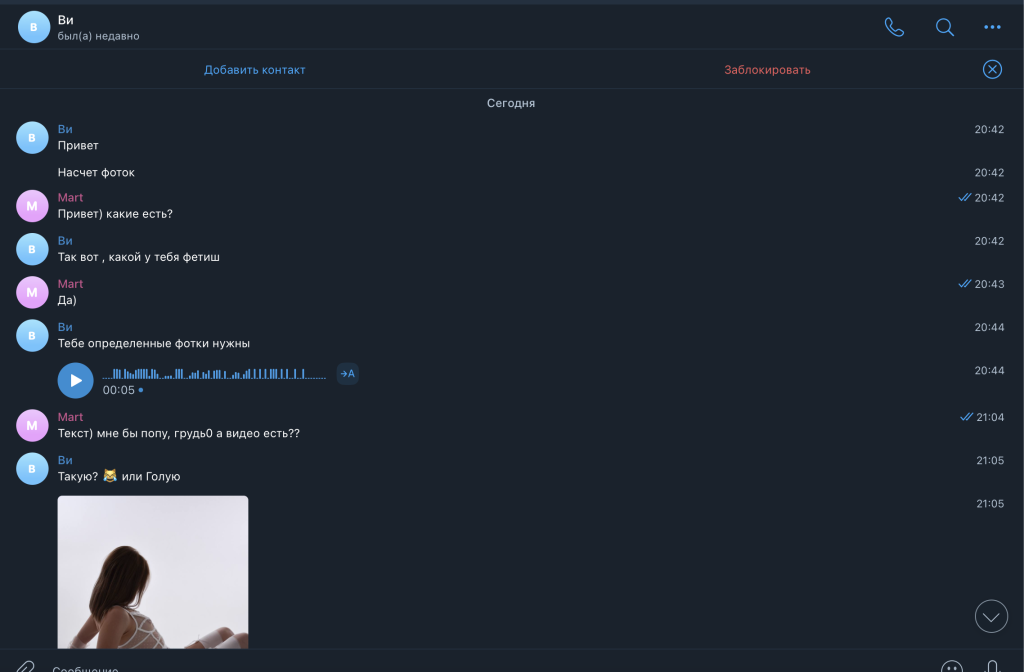This screenshot has width=1024, height=672.
Task: Click the Ви header title with был(а) недавно status
Action: pyautogui.click(x=98, y=27)
